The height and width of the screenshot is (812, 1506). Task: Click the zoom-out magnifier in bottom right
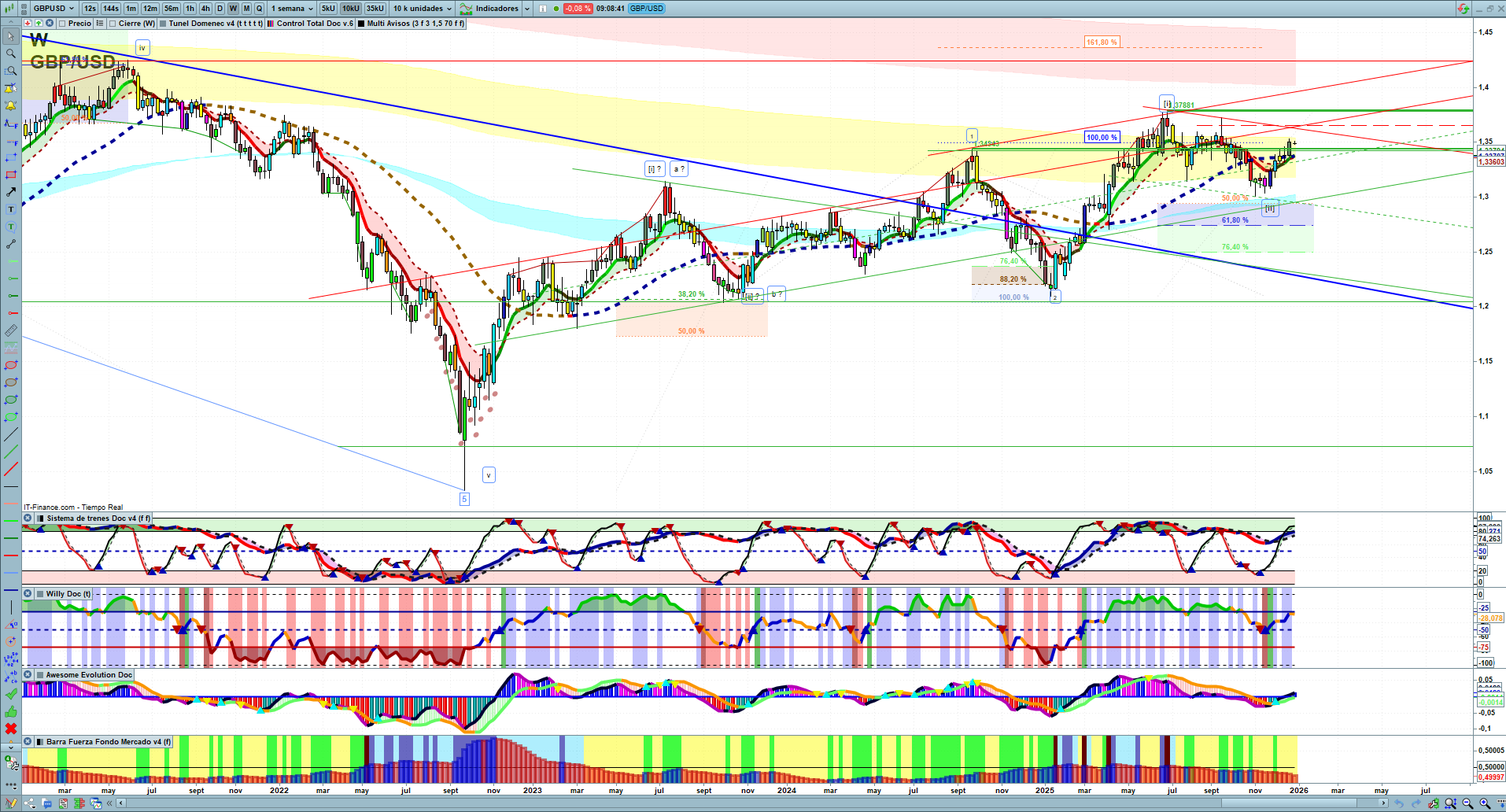[x=1467, y=803]
